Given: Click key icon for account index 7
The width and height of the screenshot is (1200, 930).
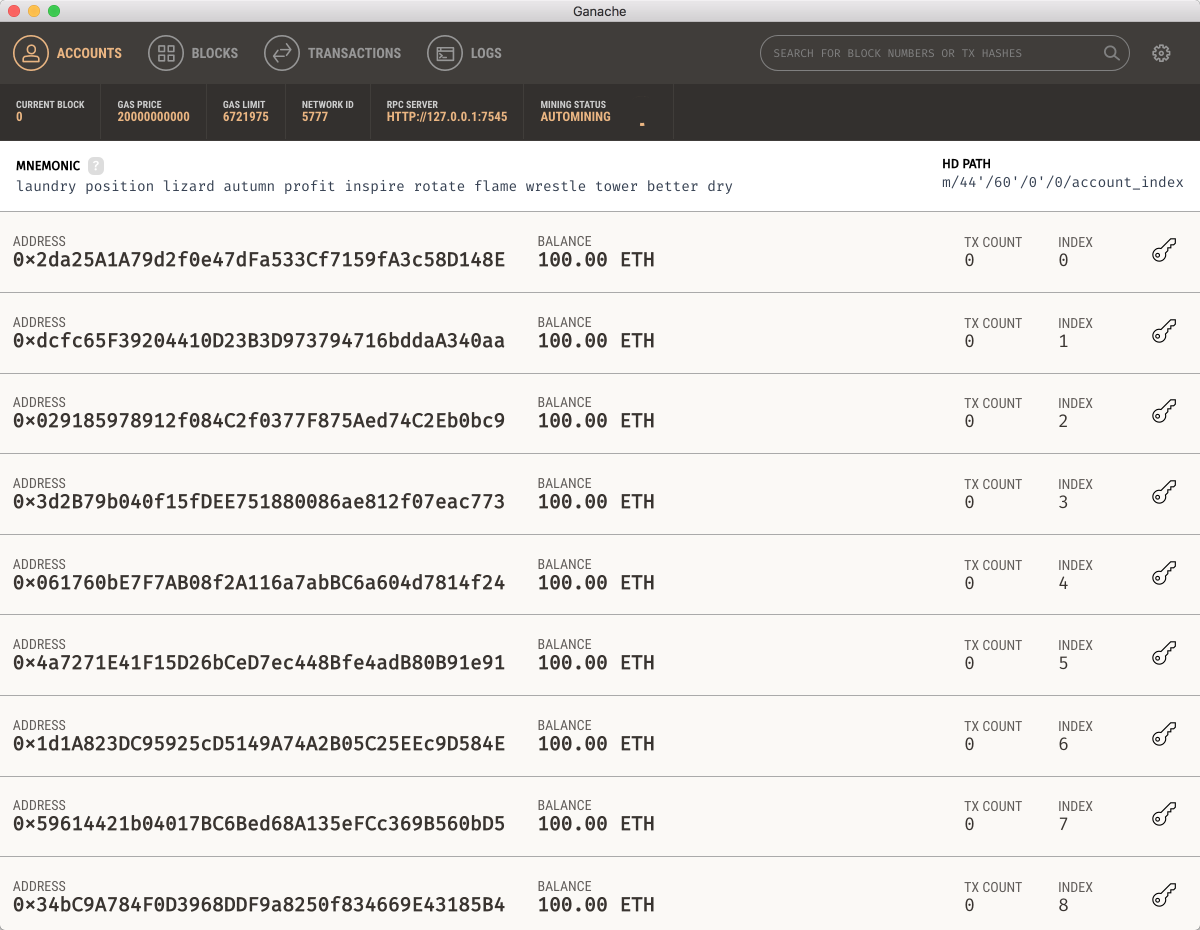Looking at the screenshot, I should 1163,815.
